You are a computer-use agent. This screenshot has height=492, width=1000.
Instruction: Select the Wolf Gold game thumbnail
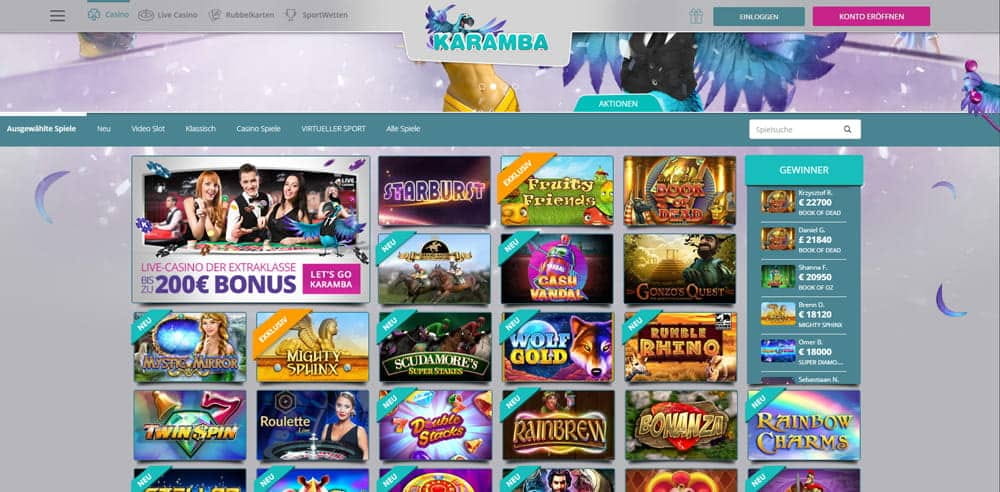557,347
